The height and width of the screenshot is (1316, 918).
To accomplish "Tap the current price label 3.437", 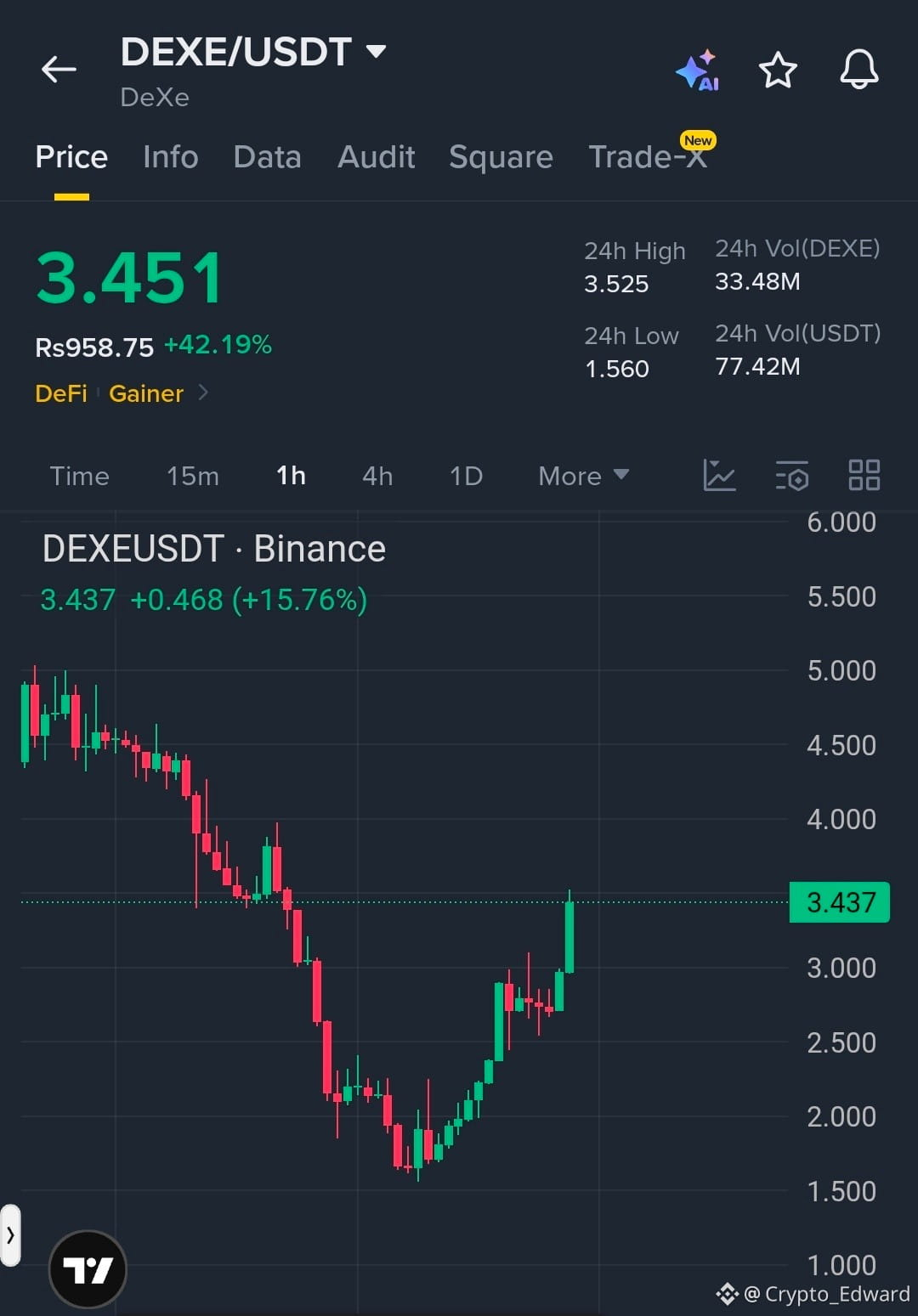I will (x=840, y=902).
